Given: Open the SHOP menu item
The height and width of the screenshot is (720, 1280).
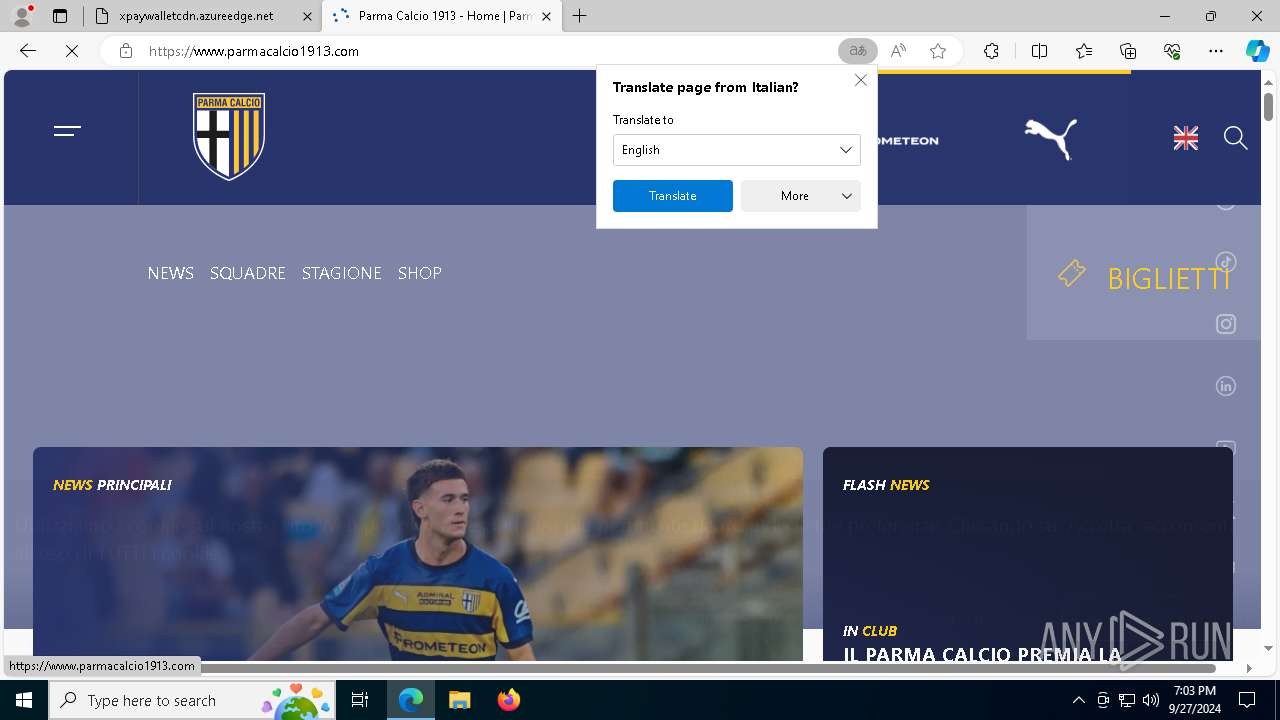Looking at the screenshot, I should [x=420, y=273].
